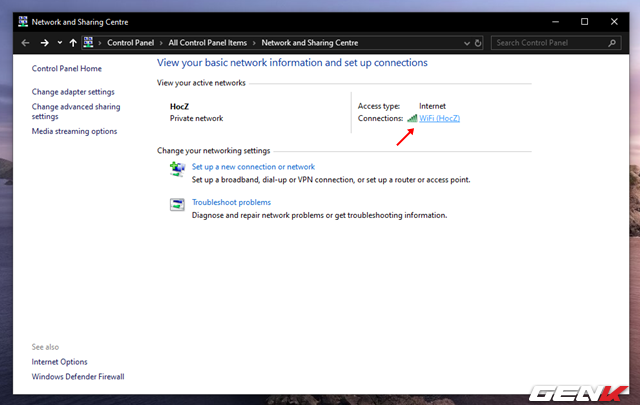Viewport: 640px width, 405px height.
Task: Focus the Search Control Panel field
Action: pos(556,43)
